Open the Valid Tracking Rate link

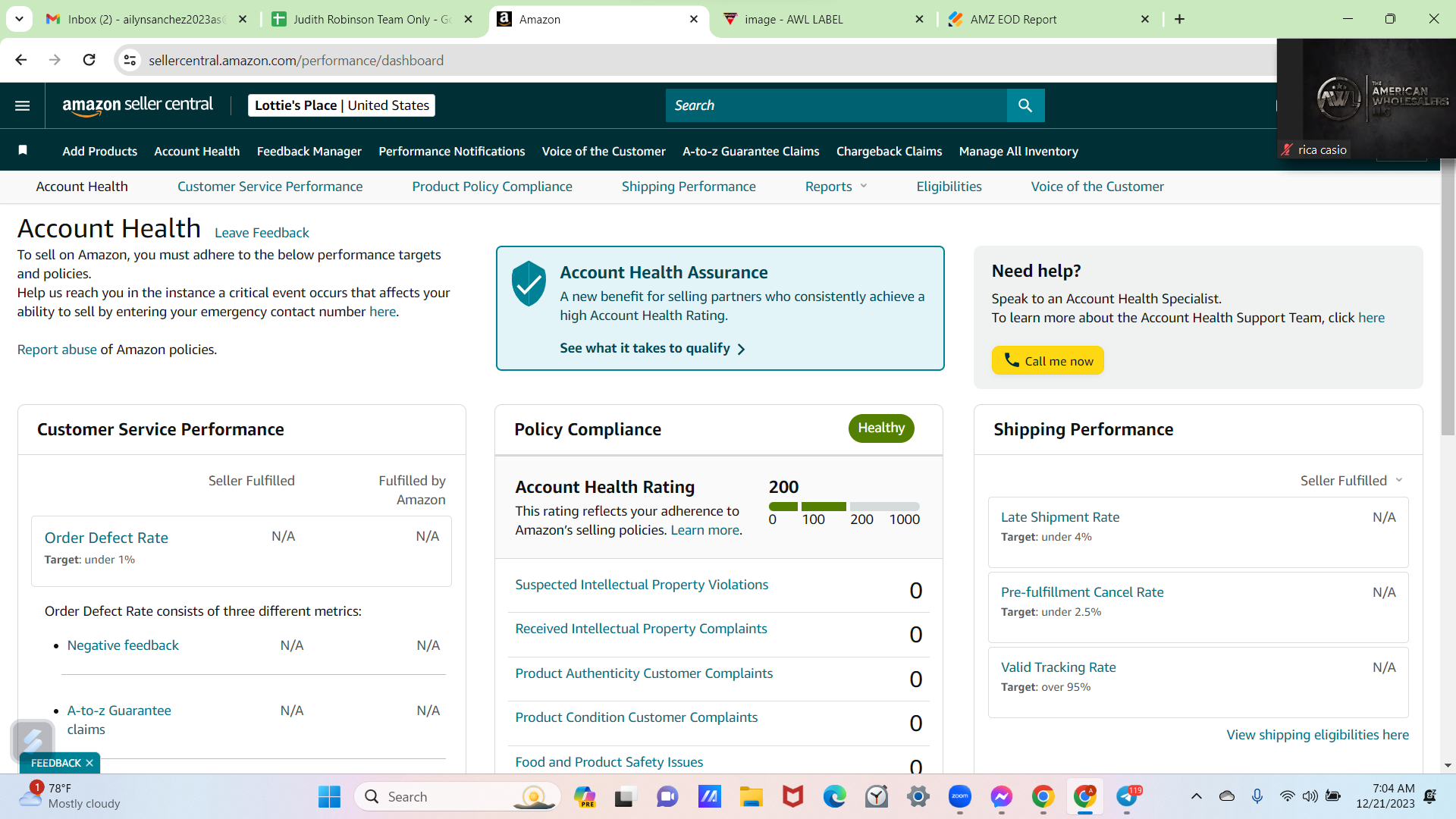(x=1058, y=667)
